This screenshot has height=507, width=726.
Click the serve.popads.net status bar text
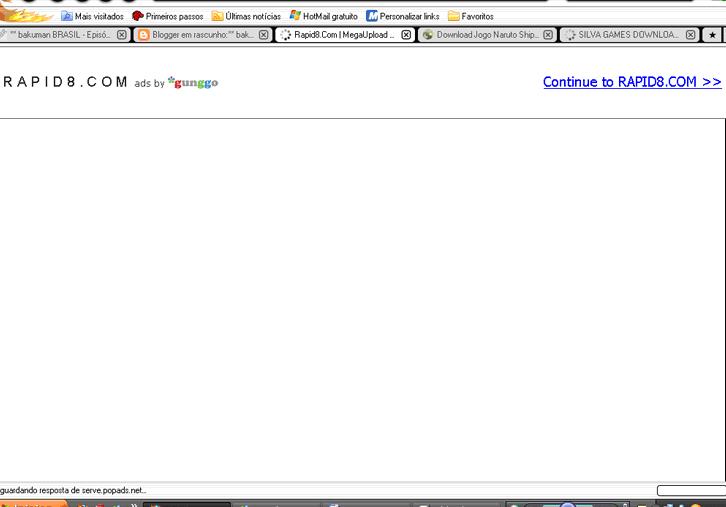click(x=73, y=490)
